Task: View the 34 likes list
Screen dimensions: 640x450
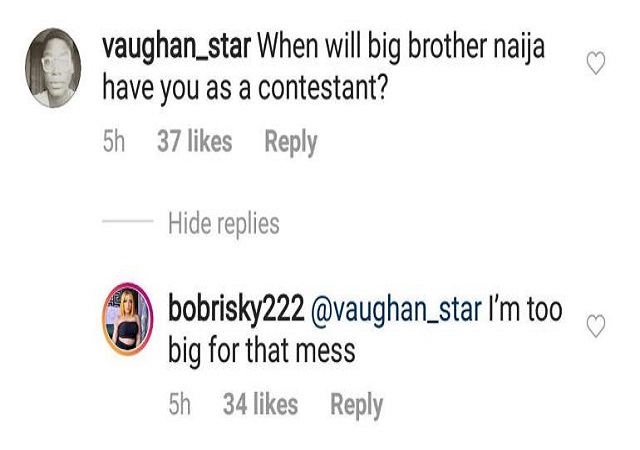Action: pos(260,404)
